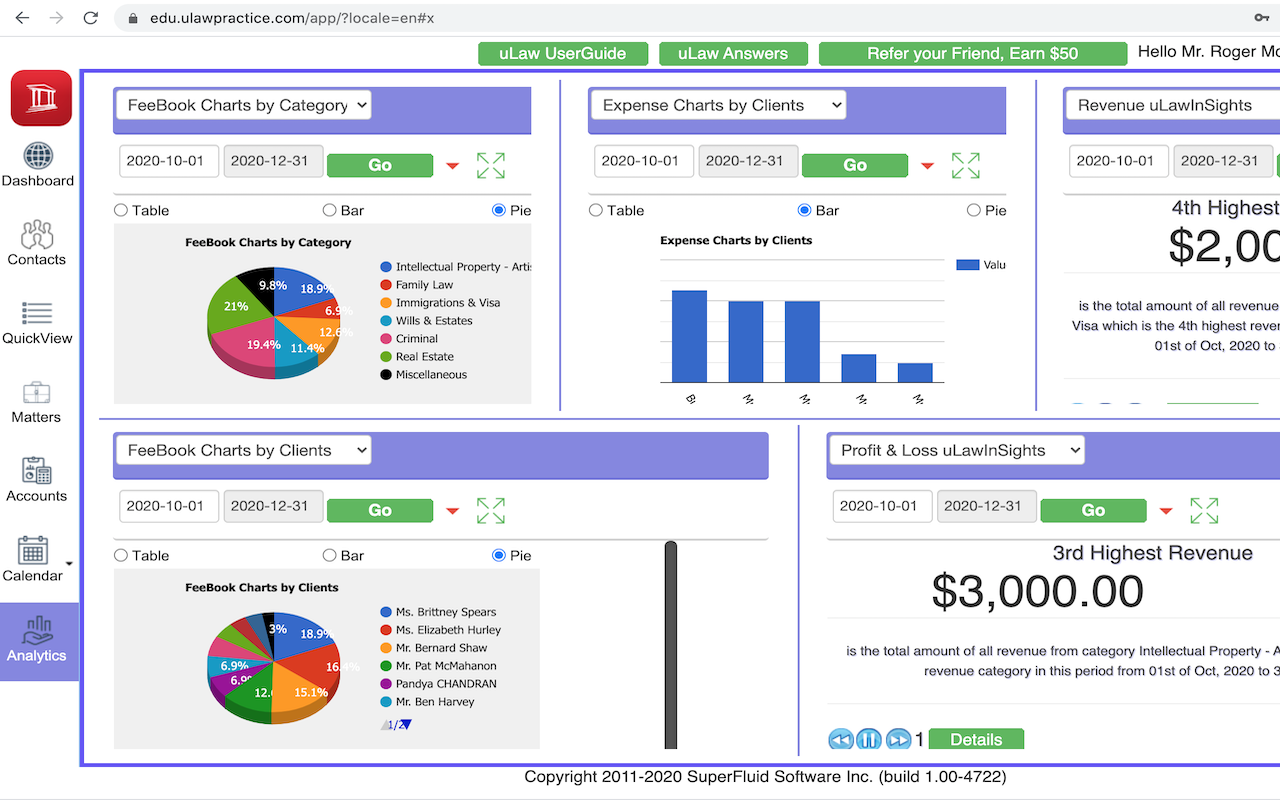
Task: Go to next legend page in Clients pie
Action: coord(405,725)
